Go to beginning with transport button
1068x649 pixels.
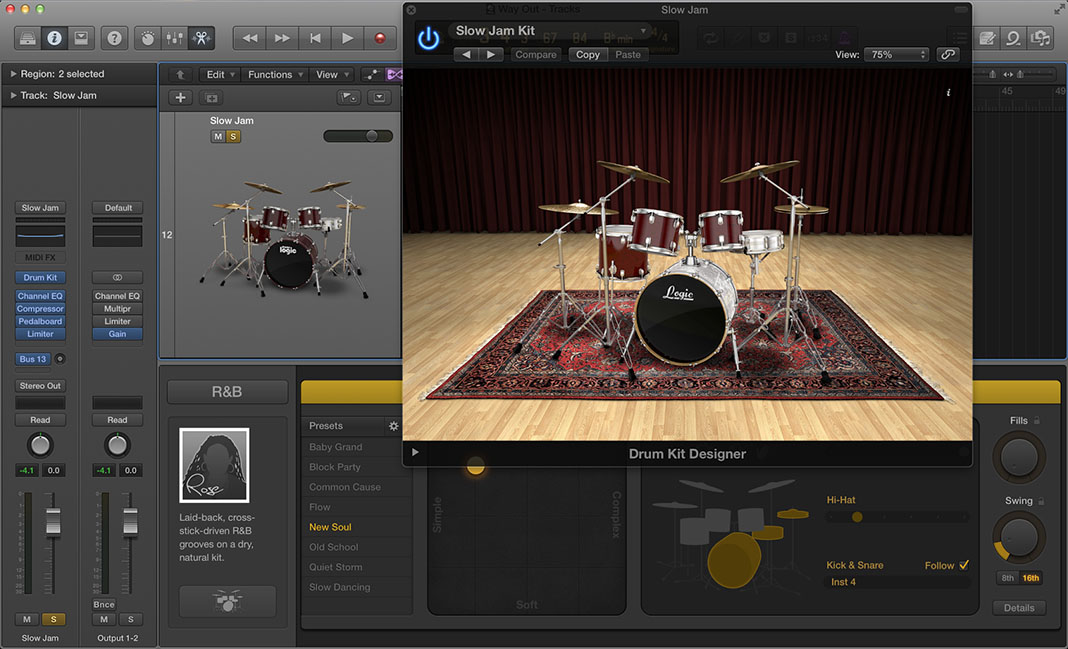tap(315, 38)
